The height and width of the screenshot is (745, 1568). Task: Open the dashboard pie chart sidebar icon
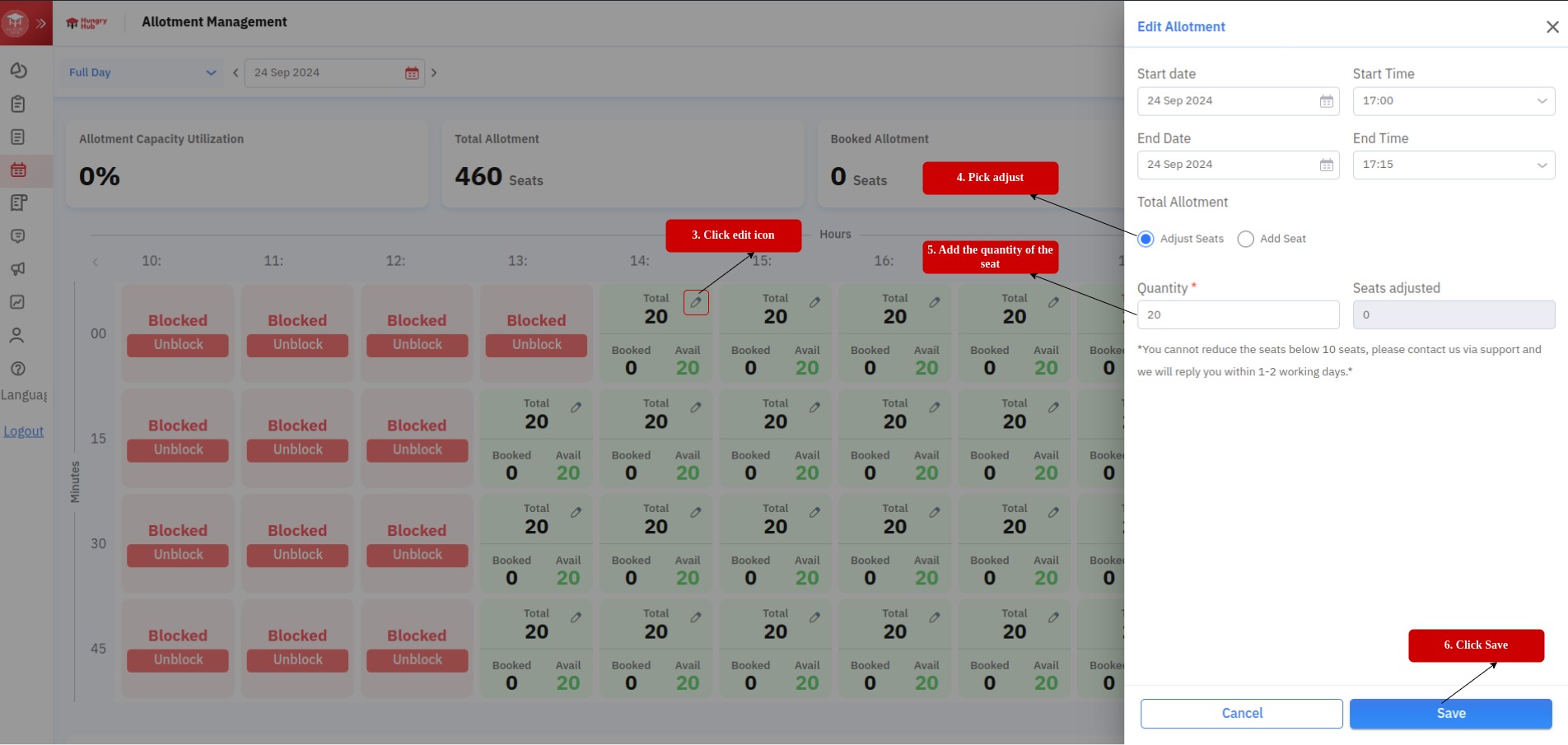[18, 71]
